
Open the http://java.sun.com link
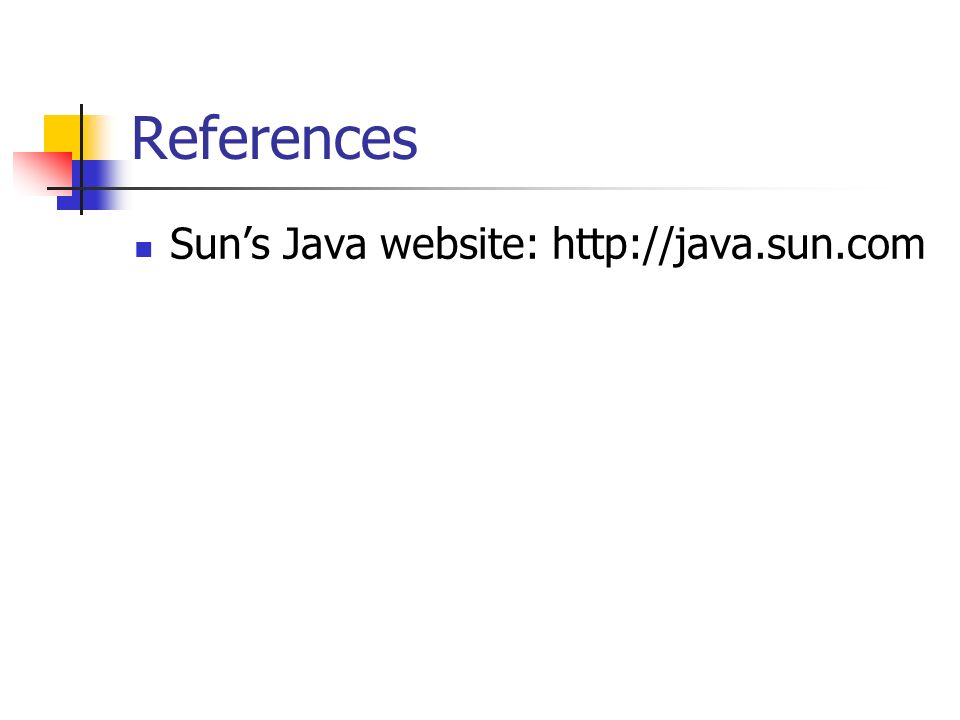click(738, 245)
